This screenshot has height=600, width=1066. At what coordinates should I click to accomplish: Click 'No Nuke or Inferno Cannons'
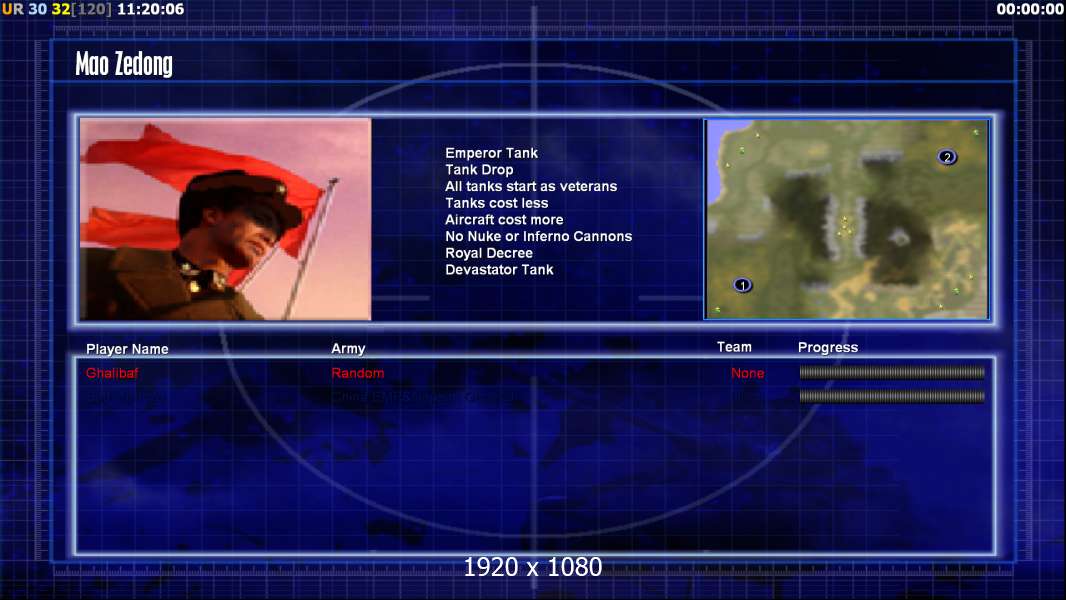pyautogui.click(x=538, y=236)
